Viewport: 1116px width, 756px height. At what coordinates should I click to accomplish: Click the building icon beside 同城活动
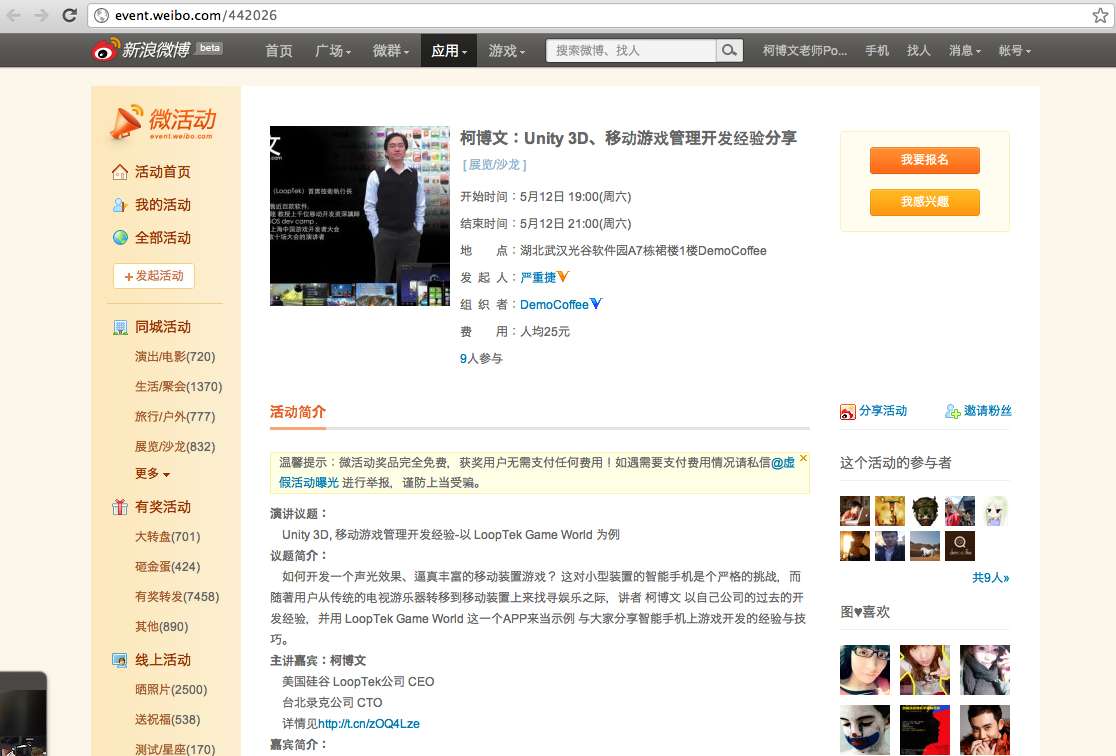point(120,327)
